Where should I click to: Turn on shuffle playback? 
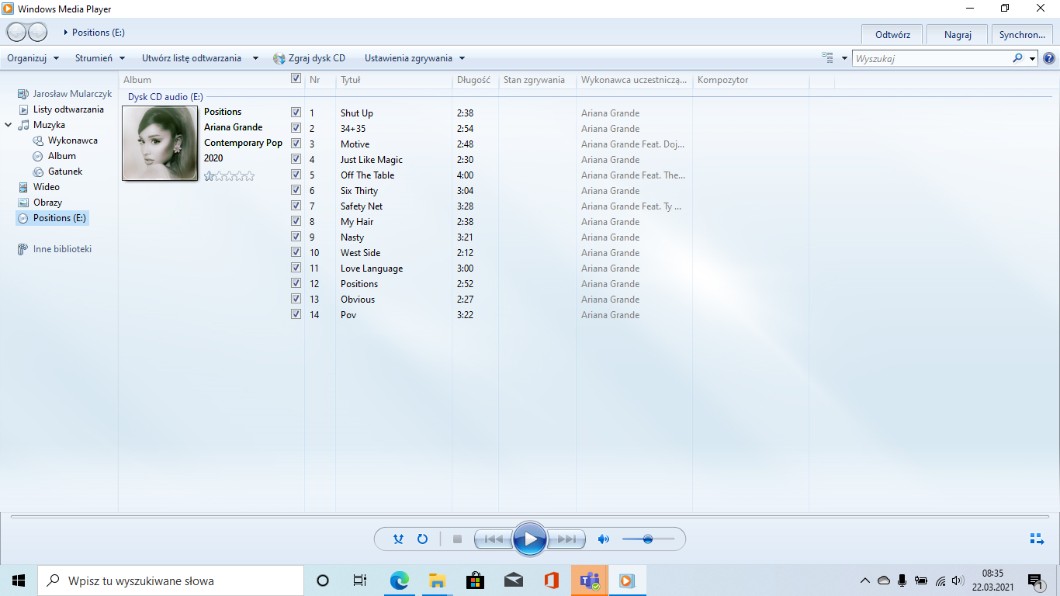click(398, 539)
